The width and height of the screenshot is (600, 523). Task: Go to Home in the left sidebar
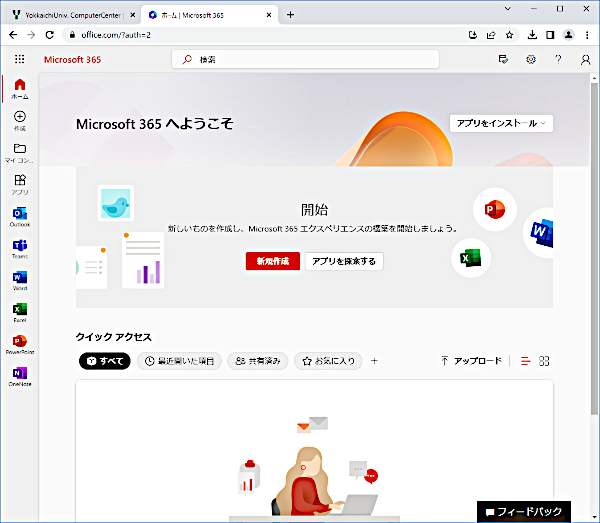coord(20,89)
